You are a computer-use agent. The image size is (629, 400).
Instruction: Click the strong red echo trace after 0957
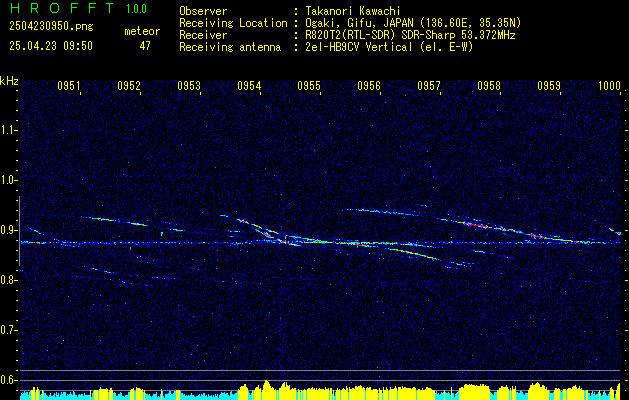[475, 225]
